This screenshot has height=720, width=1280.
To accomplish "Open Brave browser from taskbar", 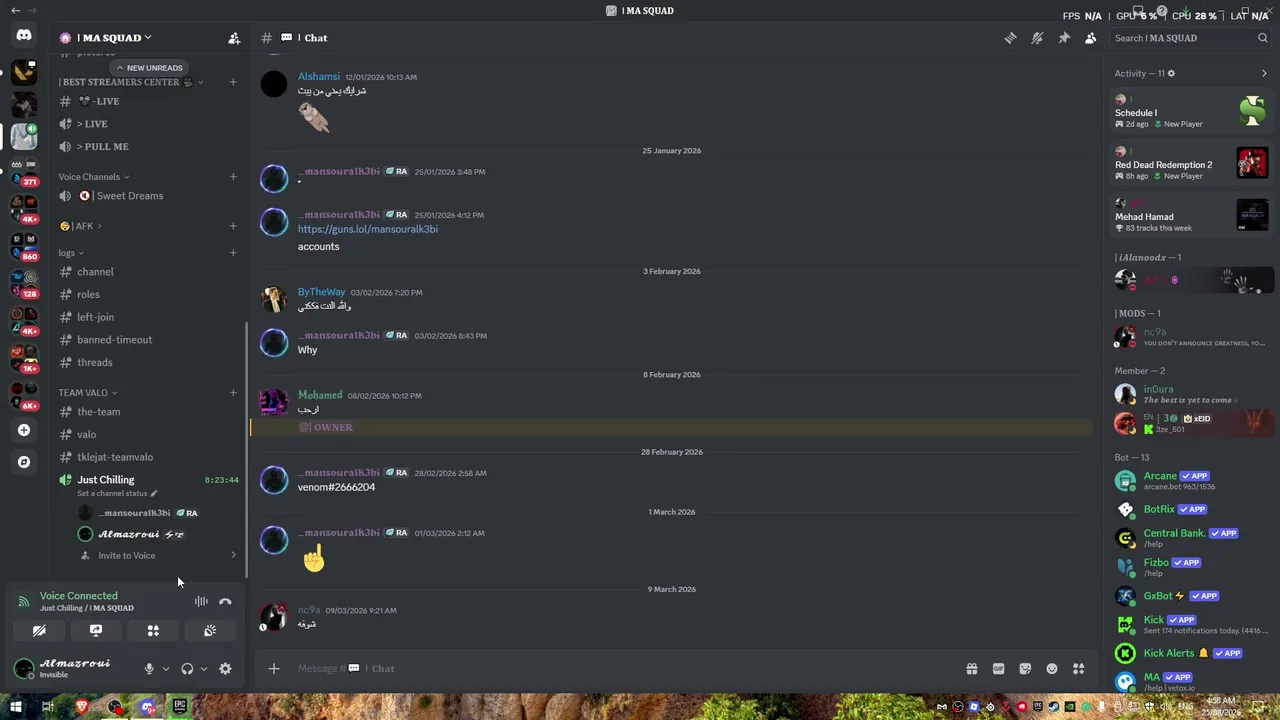I will coord(82,707).
